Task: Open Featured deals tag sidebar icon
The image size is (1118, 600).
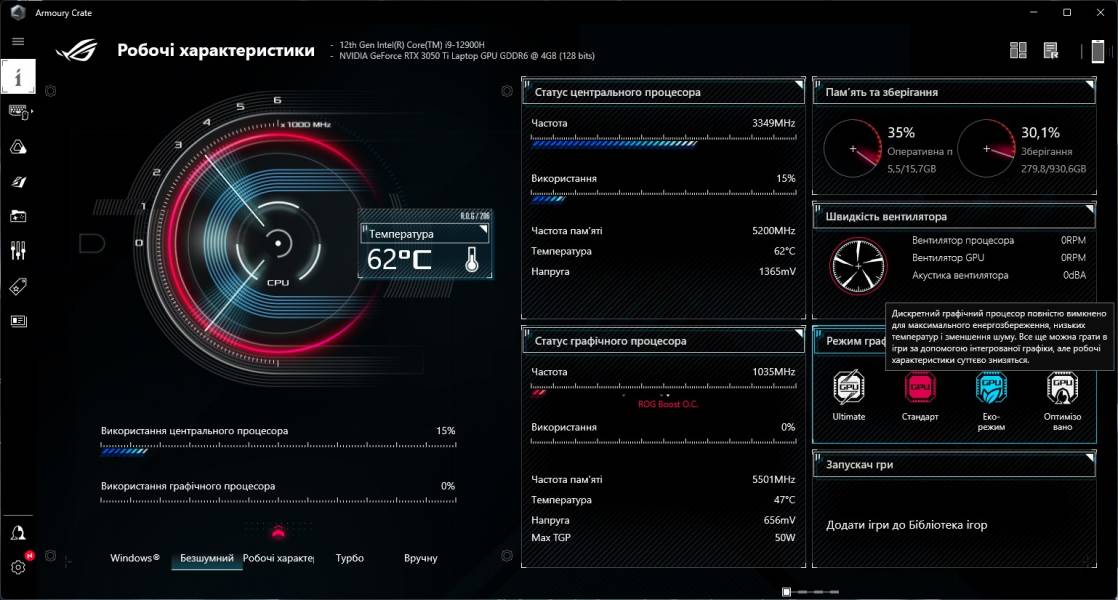Action: tap(18, 286)
